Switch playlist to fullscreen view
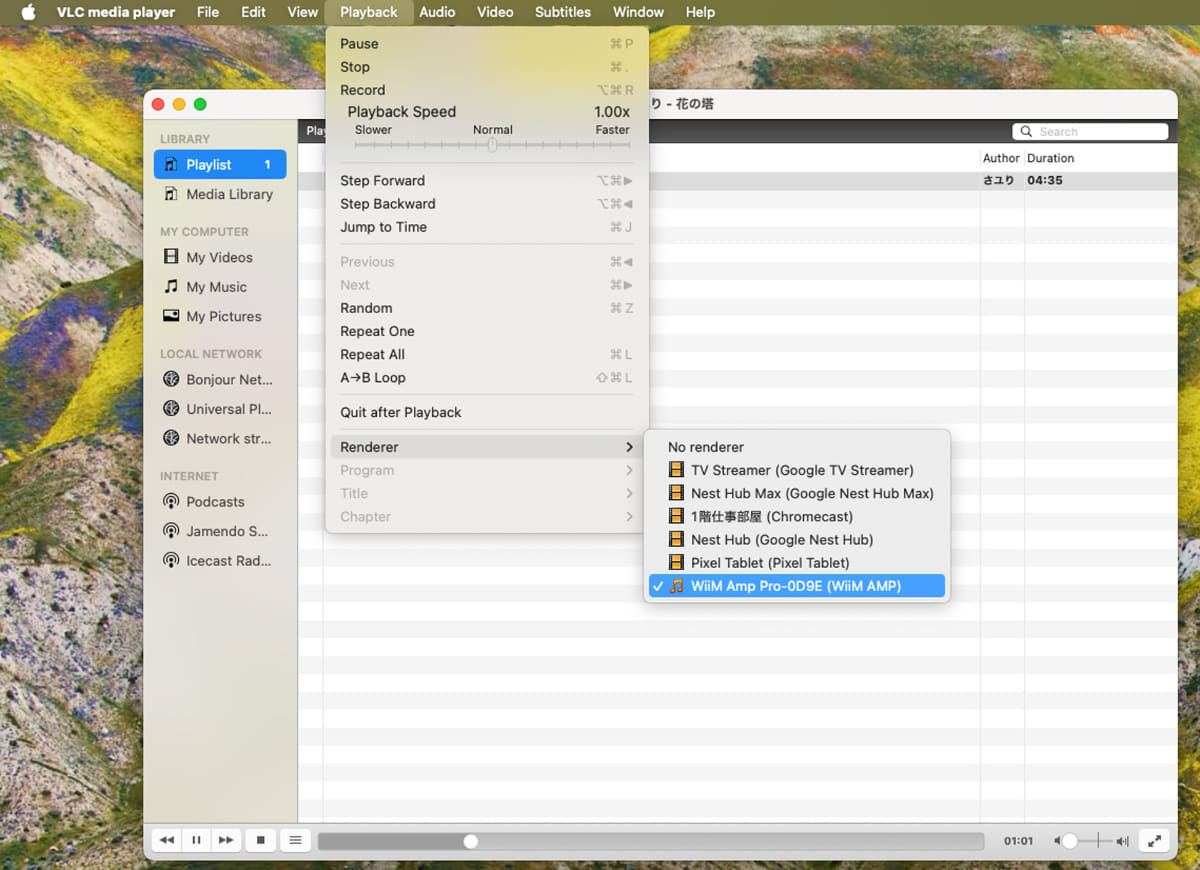Screen dimensions: 1200x870 tap(1154, 840)
